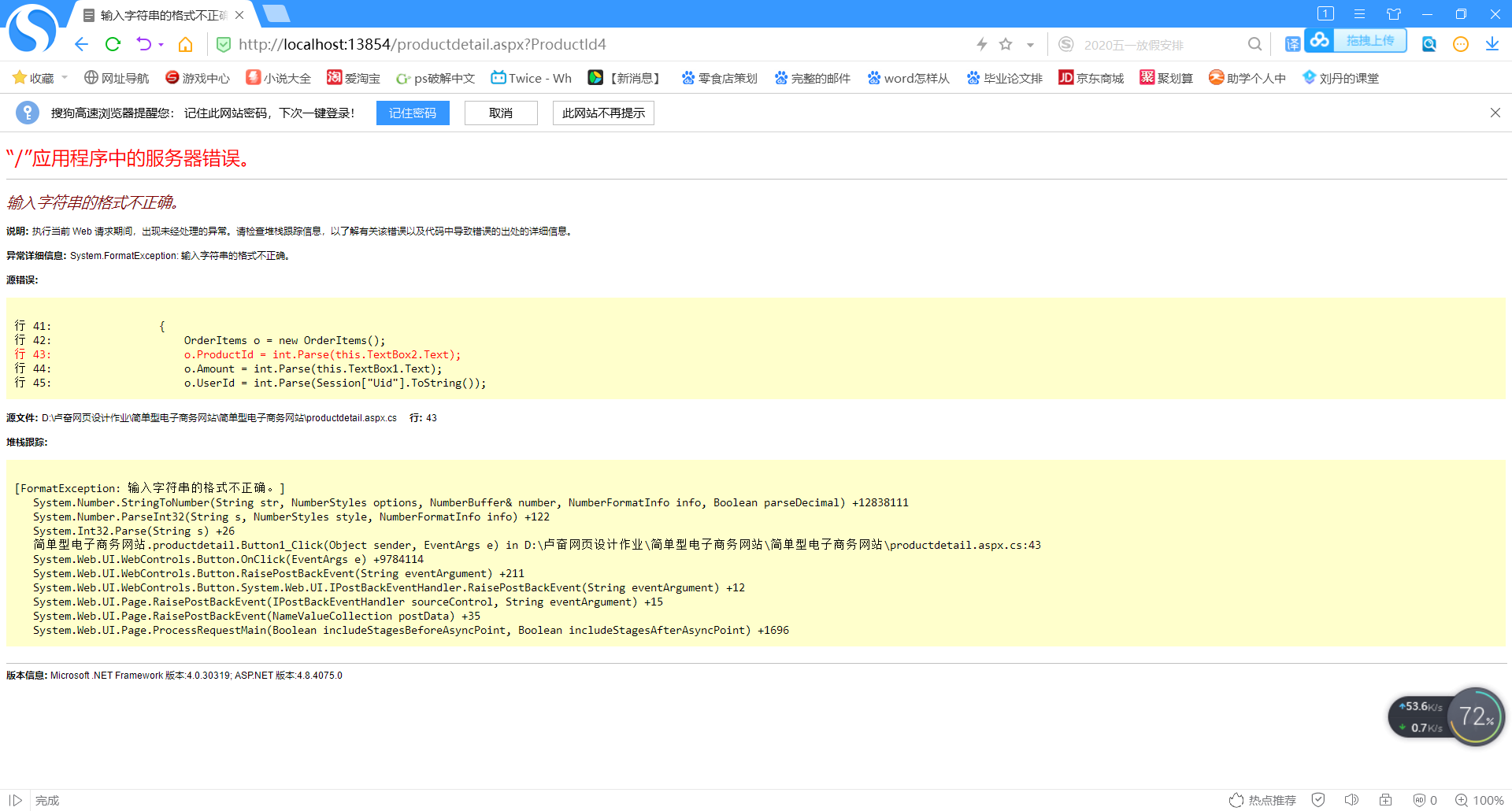
Task: Toggle the sound mute speaker icon
Action: (1352, 800)
